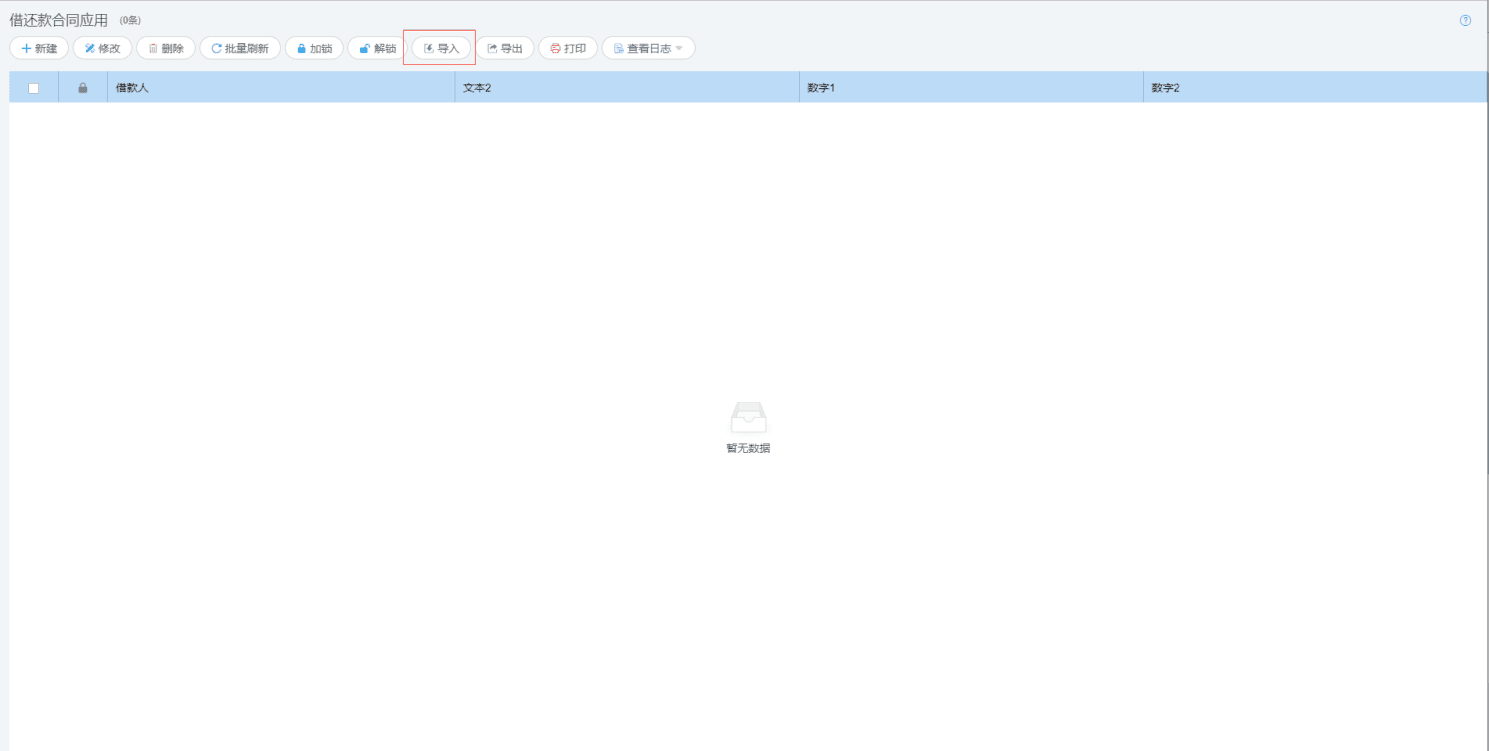1489x751 pixels.
Task: Click the 删除 delete button
Action: tap(166, 48)
